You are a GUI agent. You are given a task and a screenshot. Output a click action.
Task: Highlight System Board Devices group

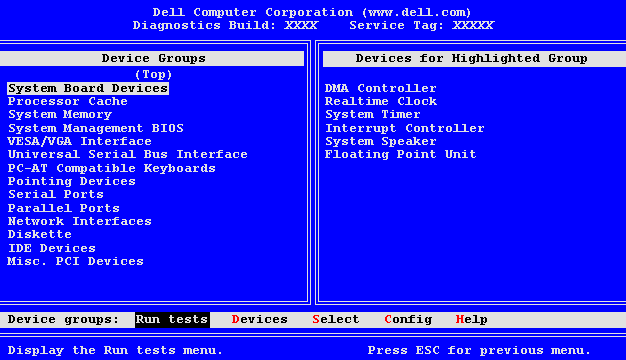(x=88, y=88)
